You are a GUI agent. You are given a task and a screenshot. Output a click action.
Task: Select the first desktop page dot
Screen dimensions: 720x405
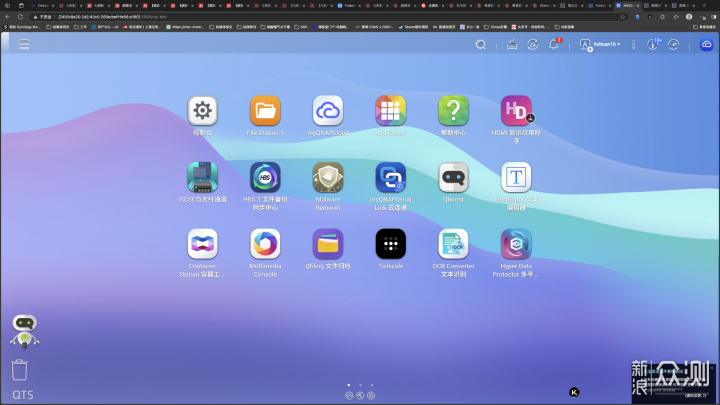pos(349,385)
